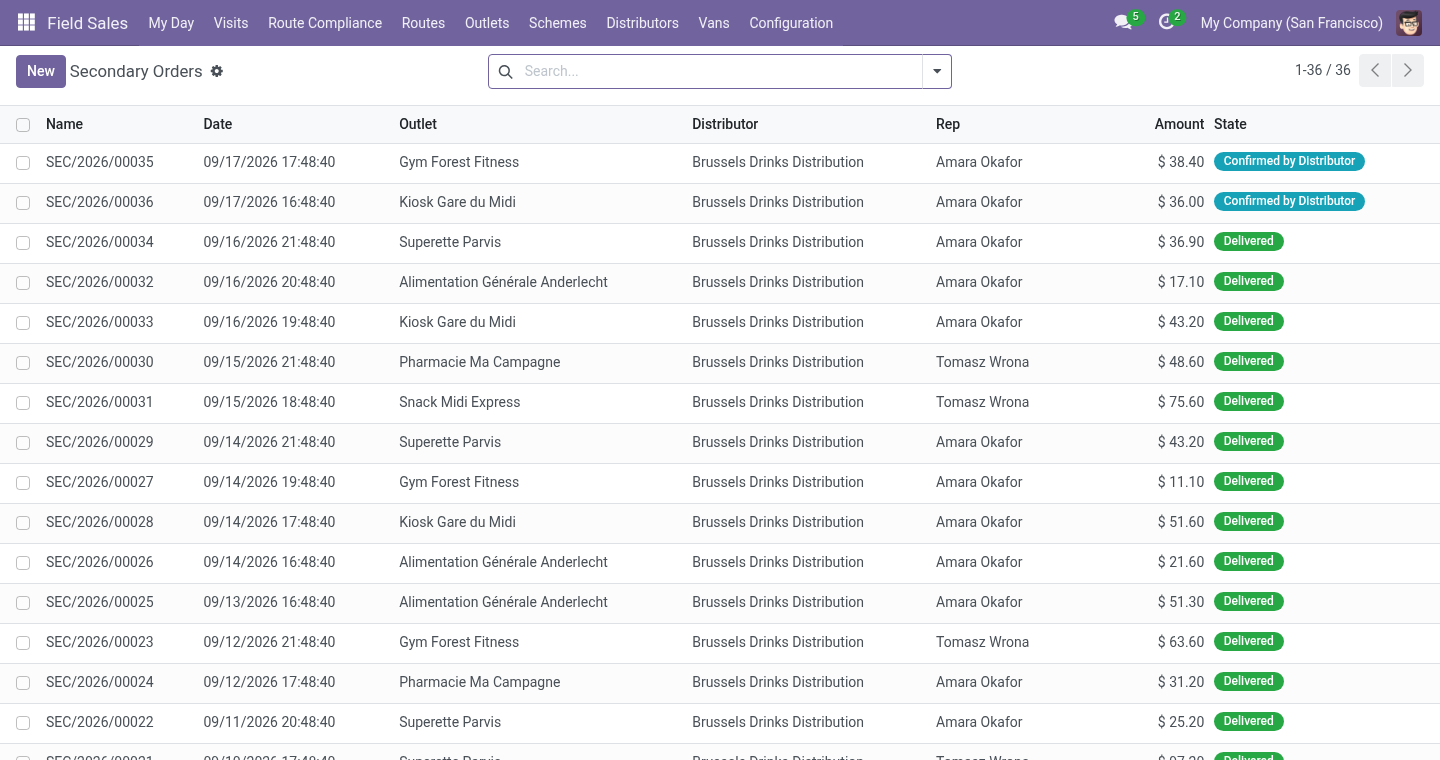Sort by the Name column header
The height and width of the screenshot is (760, 1440).
[64, 124]
